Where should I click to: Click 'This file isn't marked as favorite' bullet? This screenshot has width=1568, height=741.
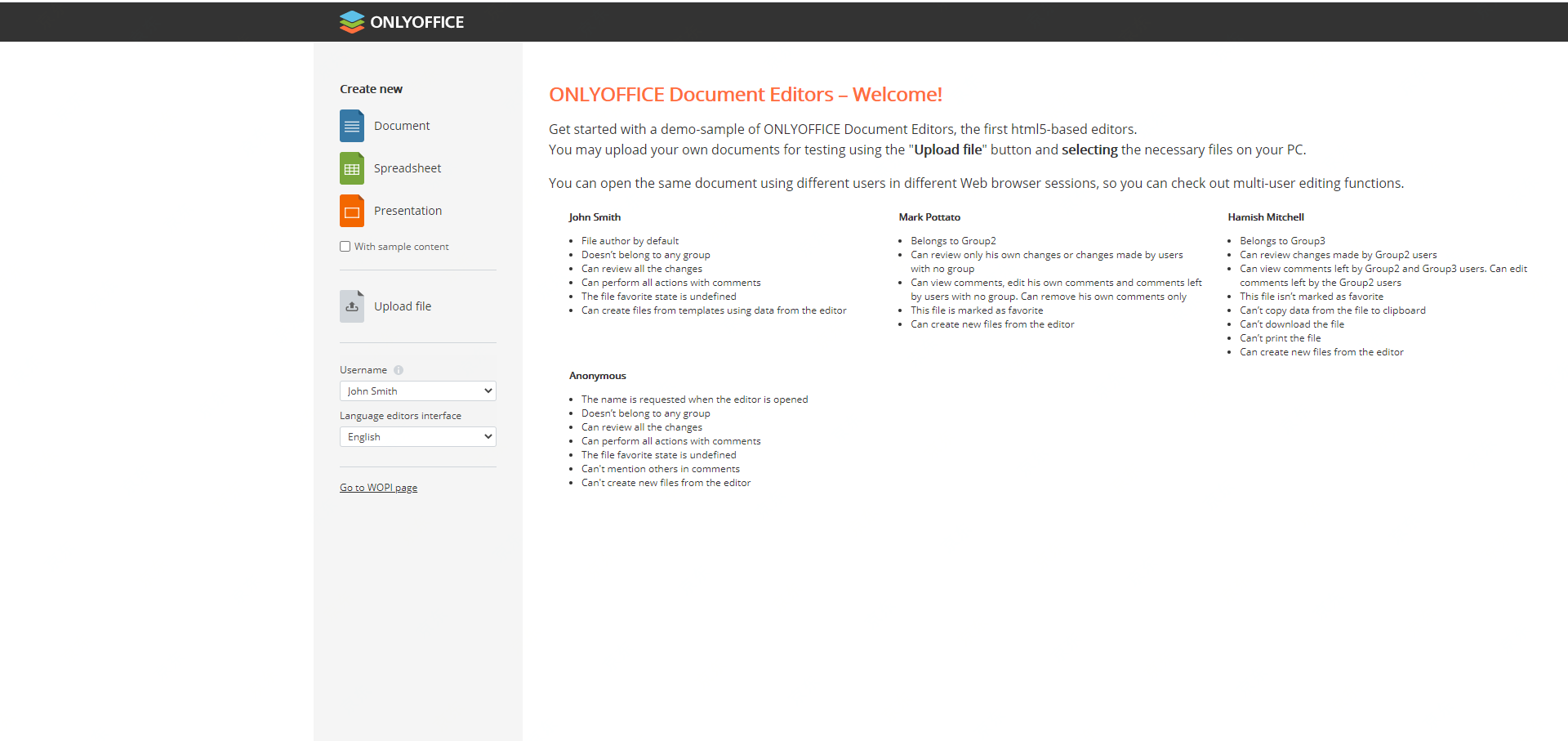[1312, 297]
